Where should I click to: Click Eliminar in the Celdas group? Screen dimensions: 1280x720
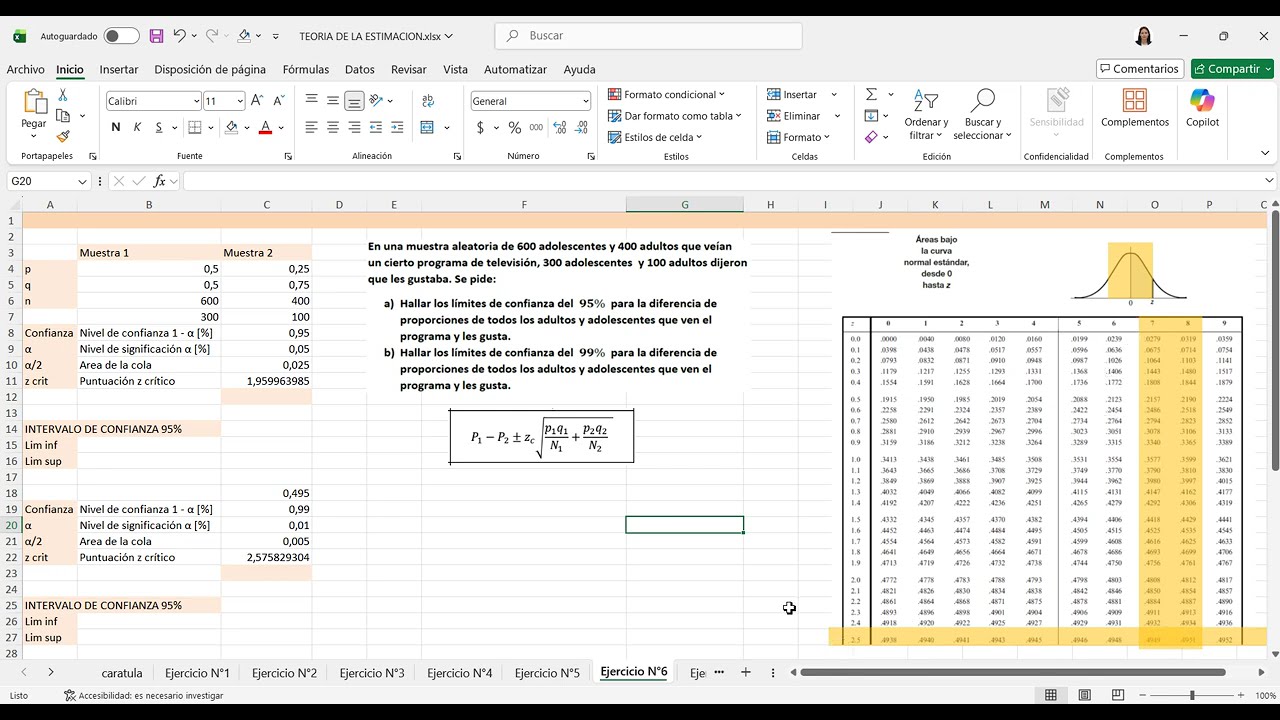click(794, 116)
